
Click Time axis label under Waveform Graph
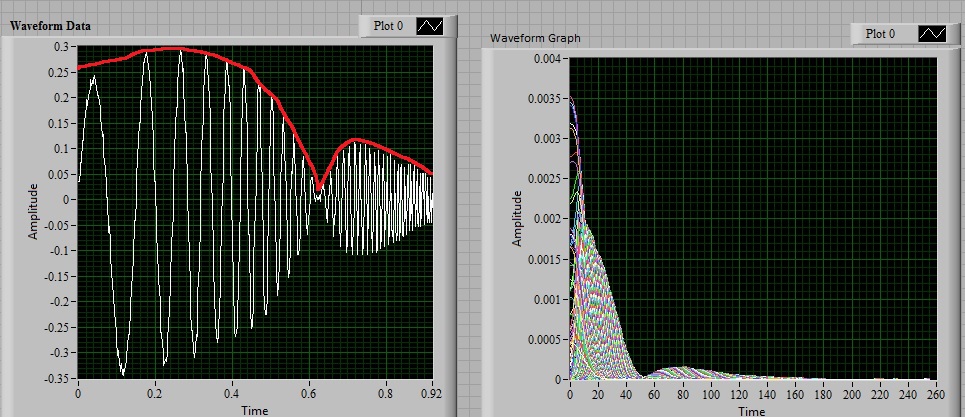[x=751, y=411]
